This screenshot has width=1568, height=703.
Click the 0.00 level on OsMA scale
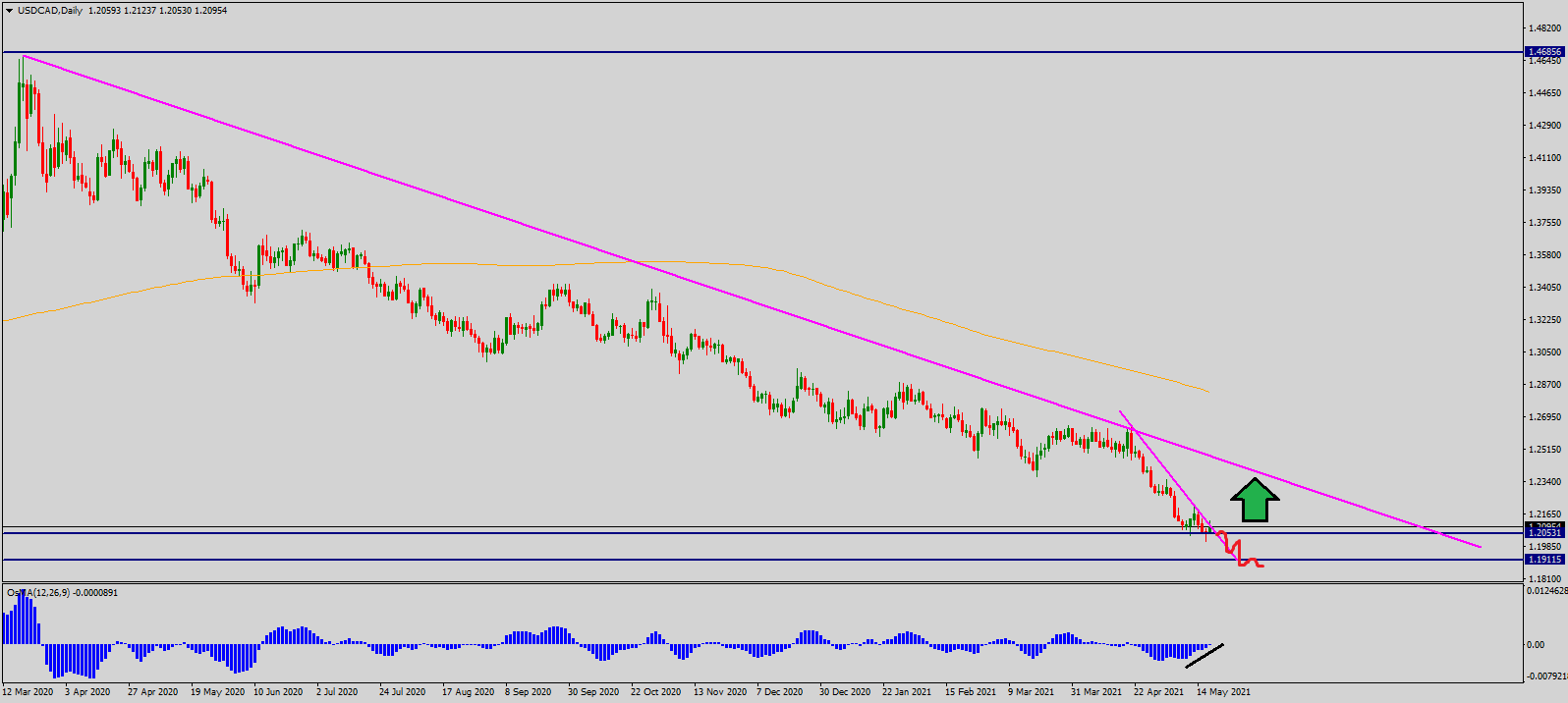(1535, 645)
